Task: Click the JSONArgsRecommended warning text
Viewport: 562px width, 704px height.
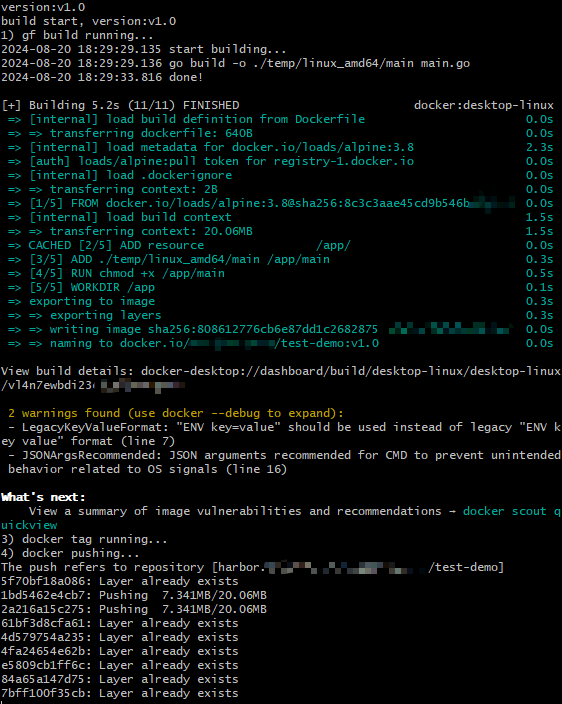Action: click(281, 462)
